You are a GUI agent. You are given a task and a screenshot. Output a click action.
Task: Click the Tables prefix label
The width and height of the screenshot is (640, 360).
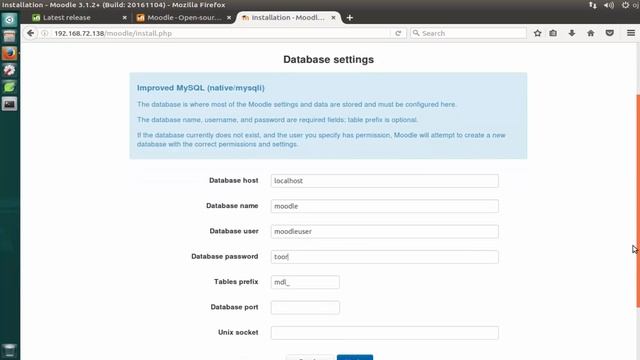236,282
